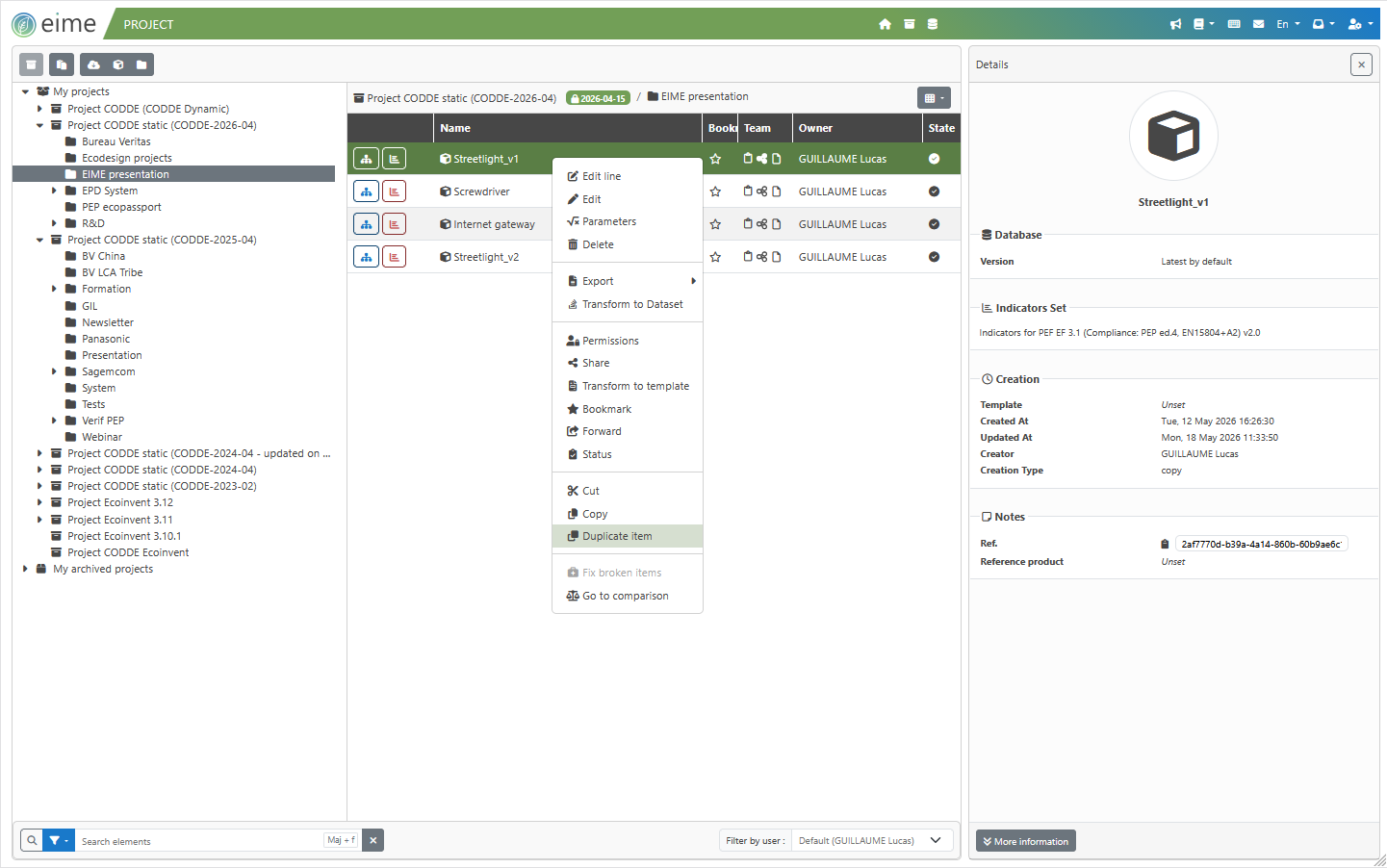Viewport: 1387px width, 868px height.
Task: Choose Parameters from context menu
Action: (628, 221)
